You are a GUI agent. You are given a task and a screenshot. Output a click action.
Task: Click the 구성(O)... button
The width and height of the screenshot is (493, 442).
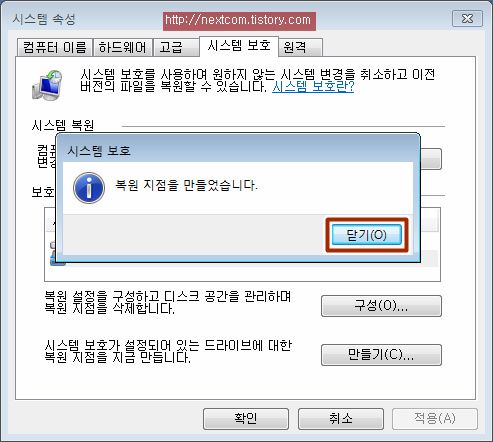(x=381, y=306)
